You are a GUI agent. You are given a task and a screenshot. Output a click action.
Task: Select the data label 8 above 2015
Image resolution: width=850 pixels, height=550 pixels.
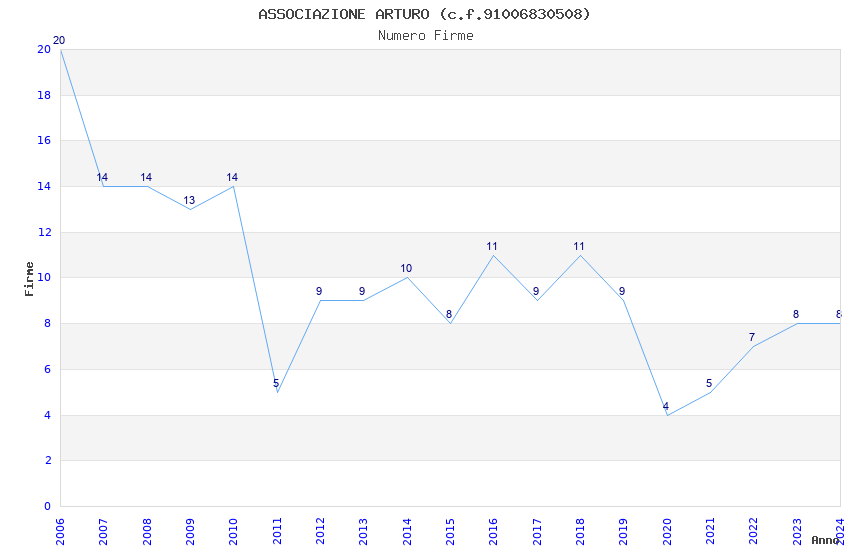point(449,315)
